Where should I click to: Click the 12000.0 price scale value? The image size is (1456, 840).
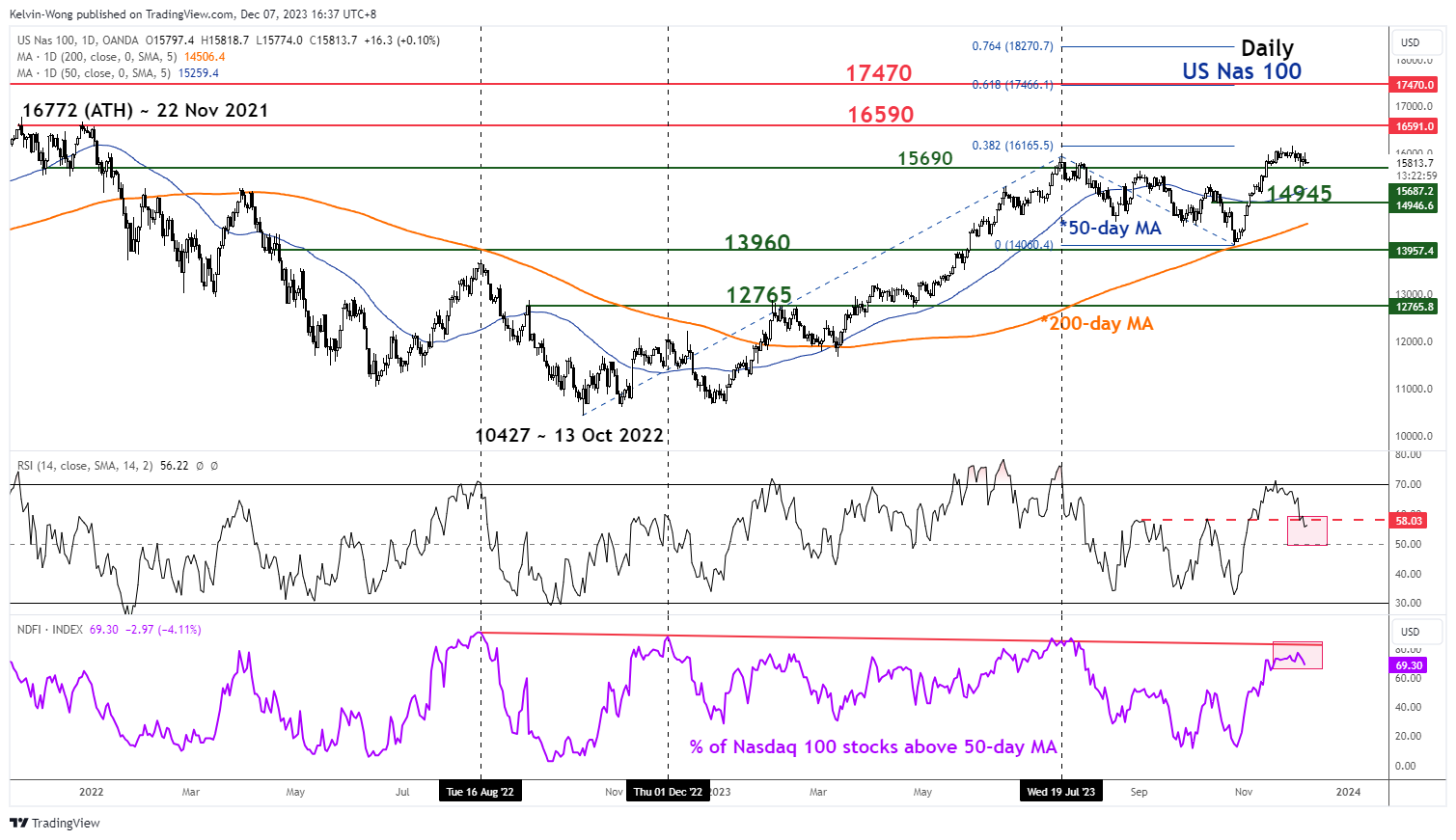click(1415, 342)
